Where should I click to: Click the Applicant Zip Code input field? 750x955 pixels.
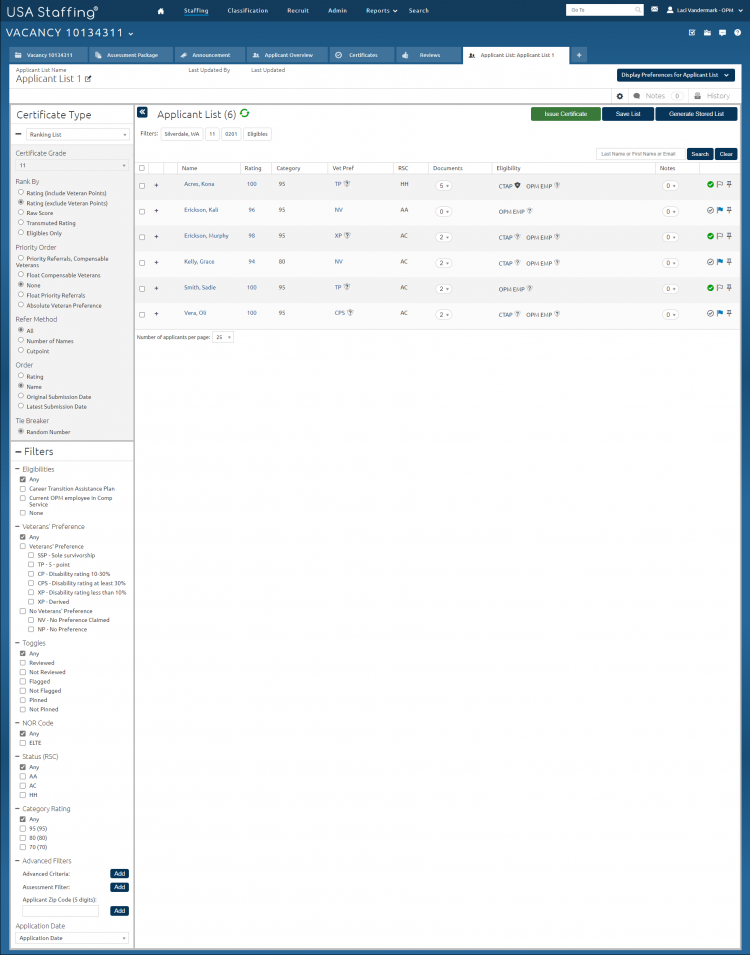60,911
